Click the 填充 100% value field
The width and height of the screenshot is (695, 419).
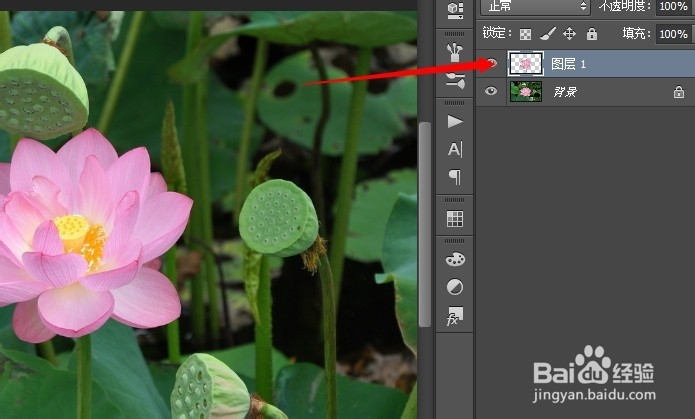pos(674,34)
